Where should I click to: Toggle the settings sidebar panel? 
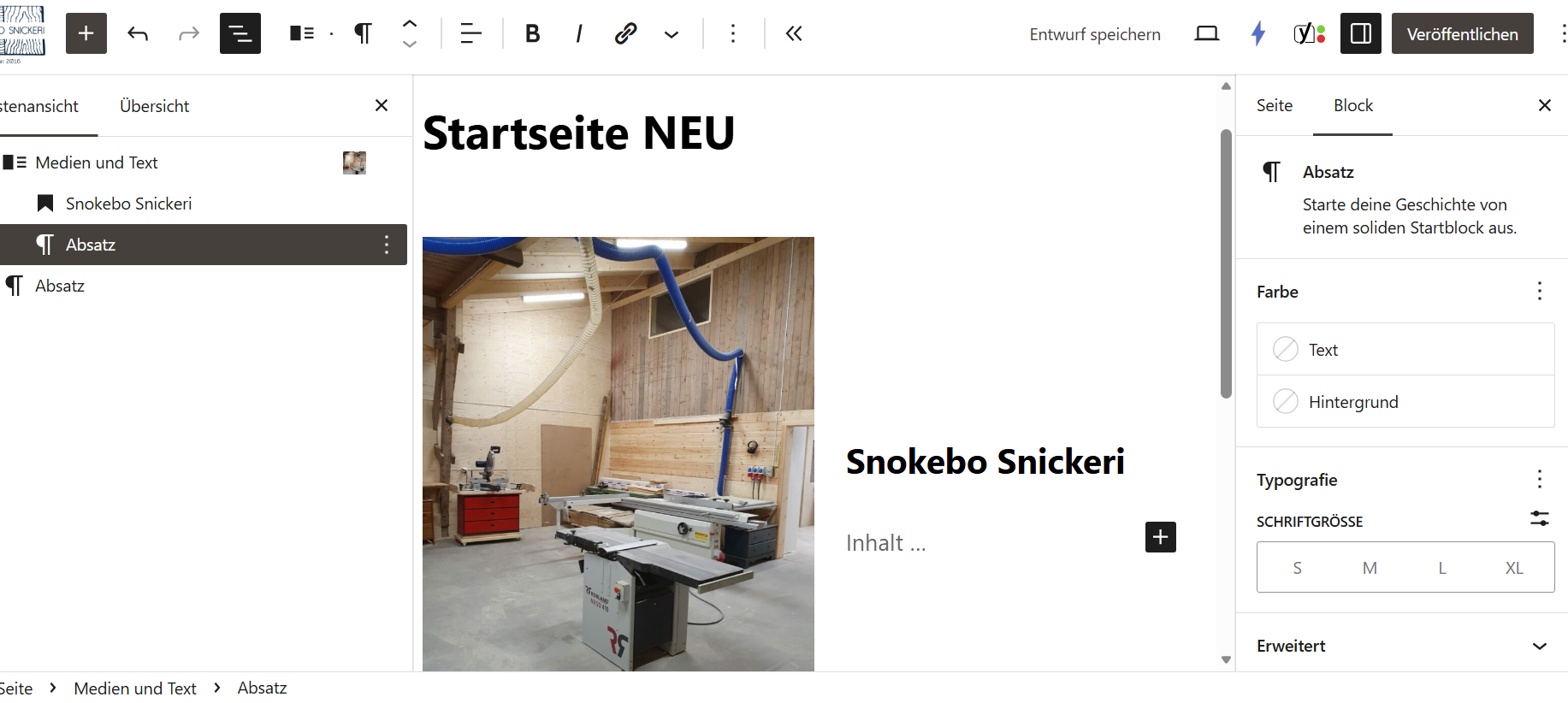[1360, 33]
